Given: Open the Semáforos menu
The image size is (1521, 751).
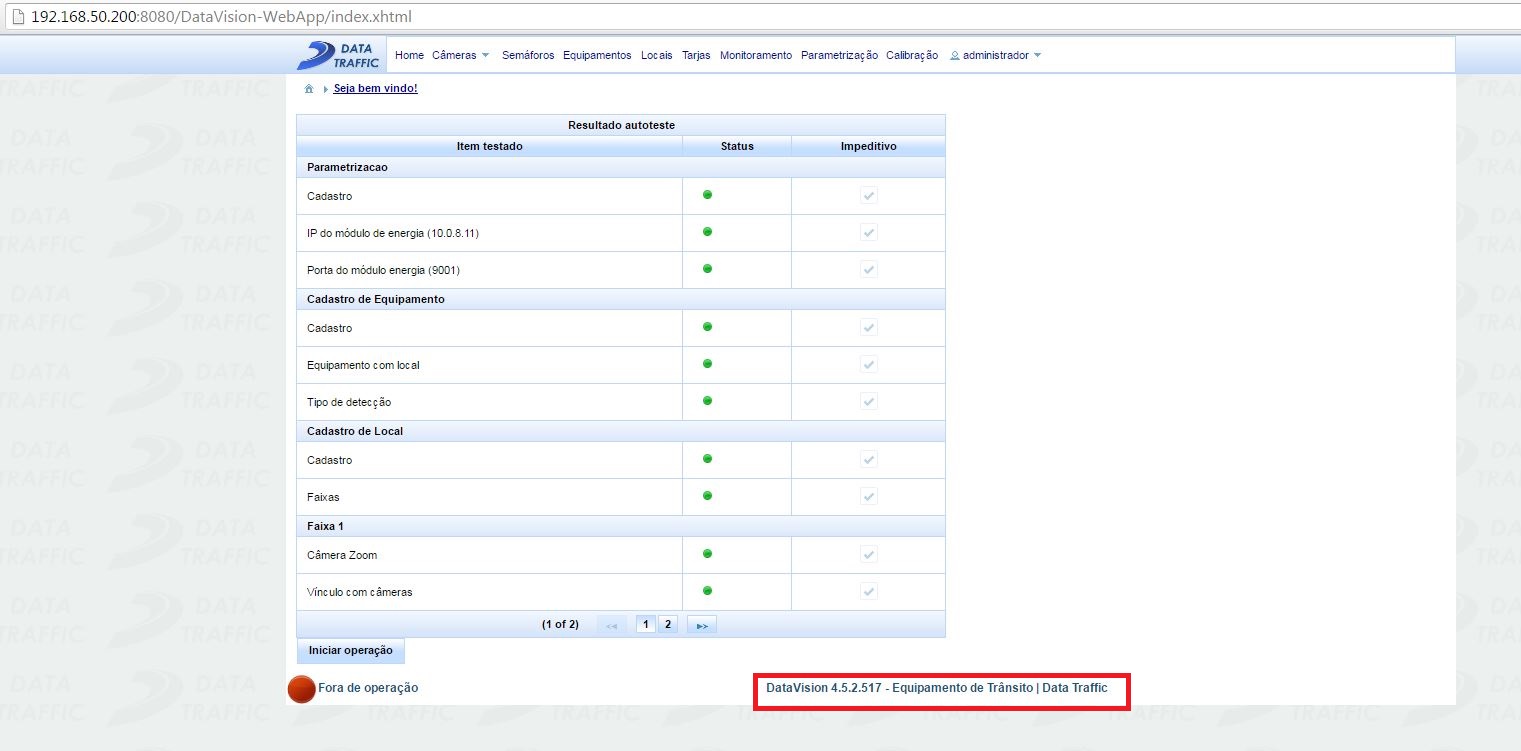Looking at the screenshot, I should click(x=528, y=56).
